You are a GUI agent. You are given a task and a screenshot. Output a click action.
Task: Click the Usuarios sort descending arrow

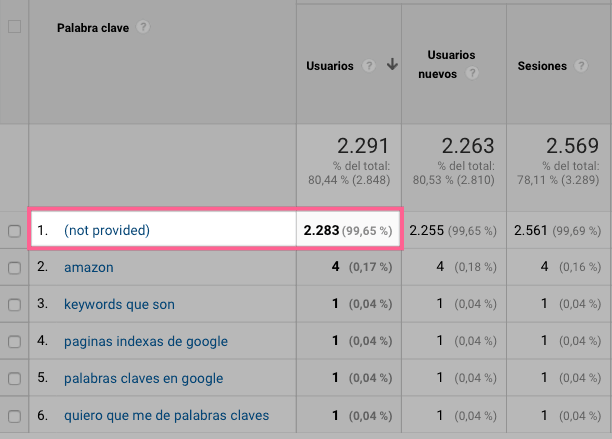392,66
